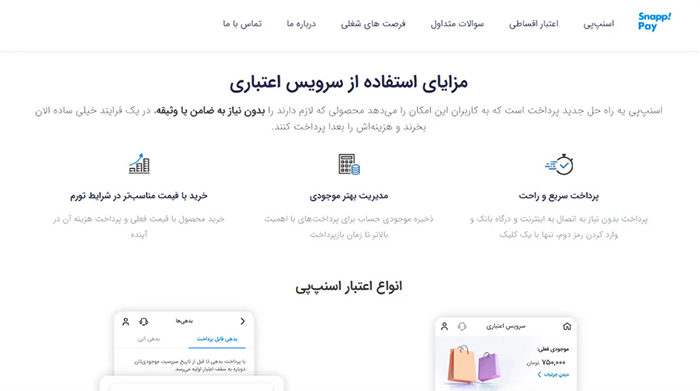Screen dimensions: 700x391
Task: Click the انواع اعتبار اسنپ‌پی heading
Action: coord(349,286)
